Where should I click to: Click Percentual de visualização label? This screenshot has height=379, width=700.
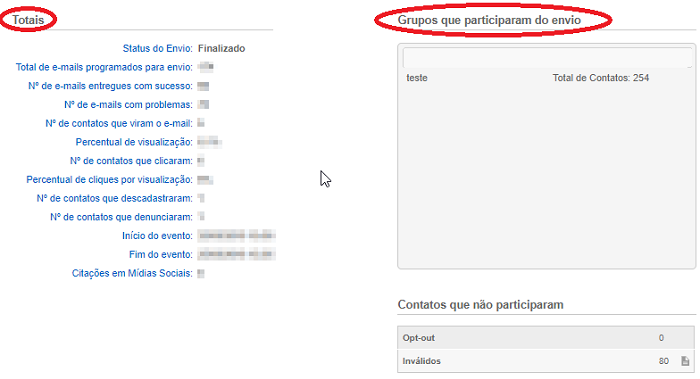[x=134, y=142]
